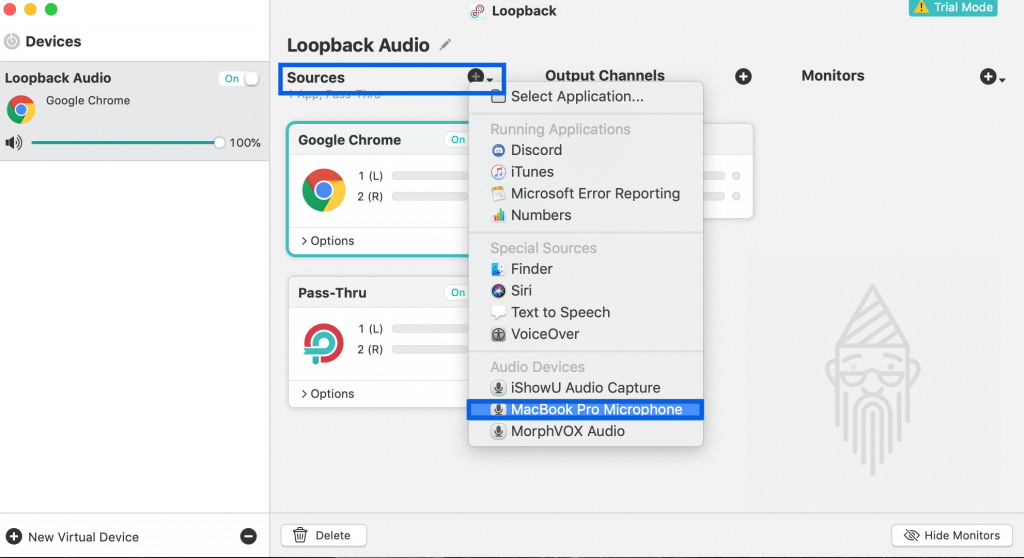Open the Monitors add dropdown
The image size is (1024, 558).
coord(992,77)
